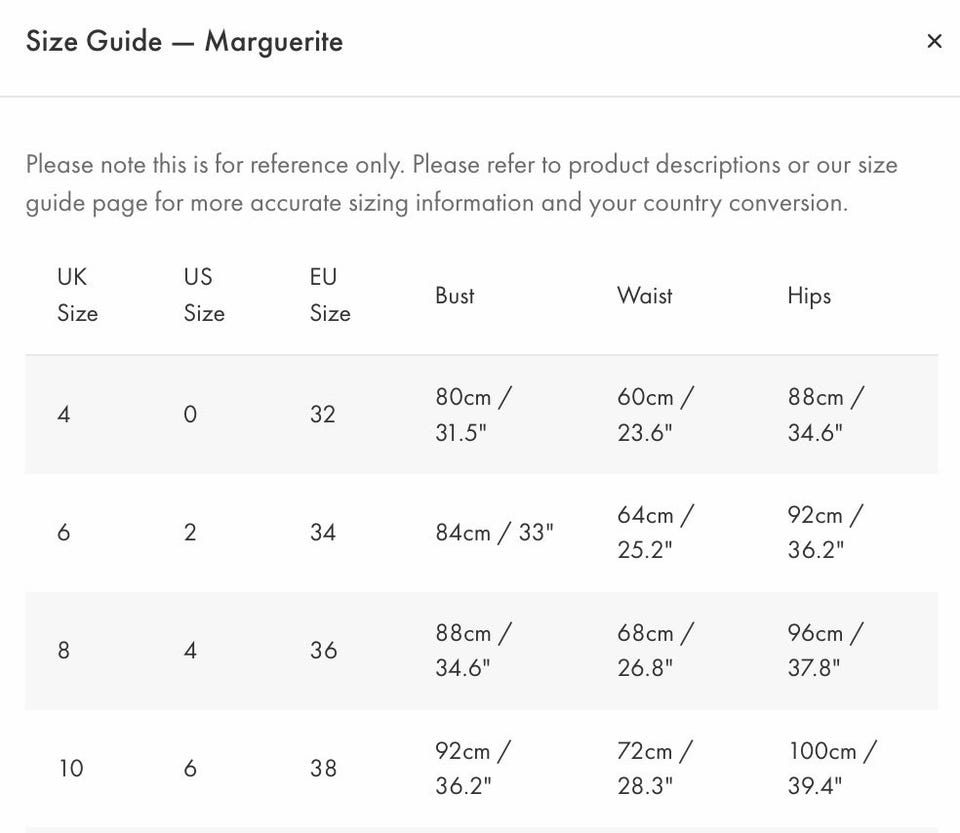This screenshot has width=960, height=833.
Task: Click the Size Guide — Marguerite title
Action: [184, 42]
